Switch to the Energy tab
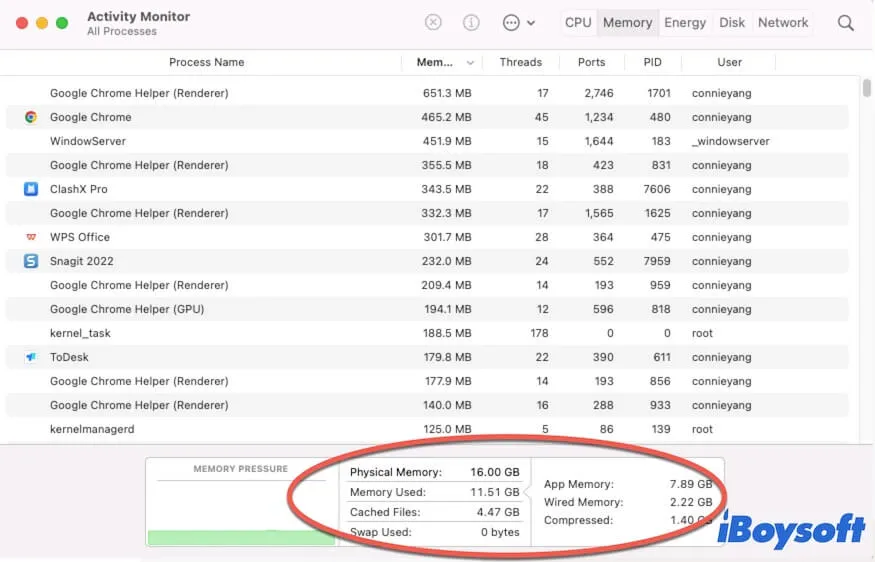The height and width of the screenshot is (562, 875). (685, 22)
